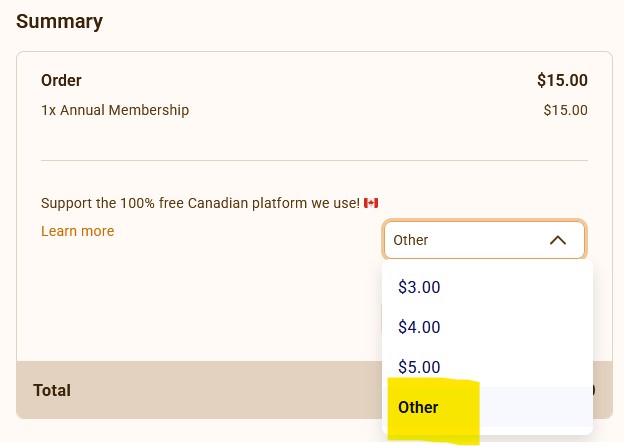
Task: Click the beige Total row bar
Action: click(200, 390)
